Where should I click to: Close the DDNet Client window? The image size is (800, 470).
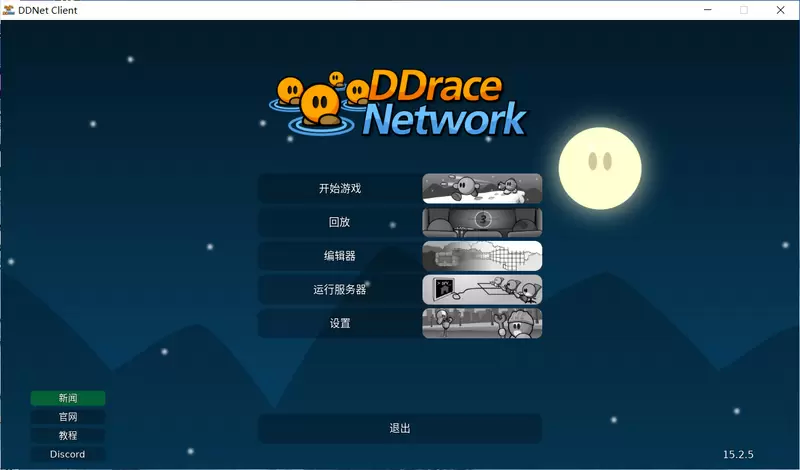(x=781, y=10)
